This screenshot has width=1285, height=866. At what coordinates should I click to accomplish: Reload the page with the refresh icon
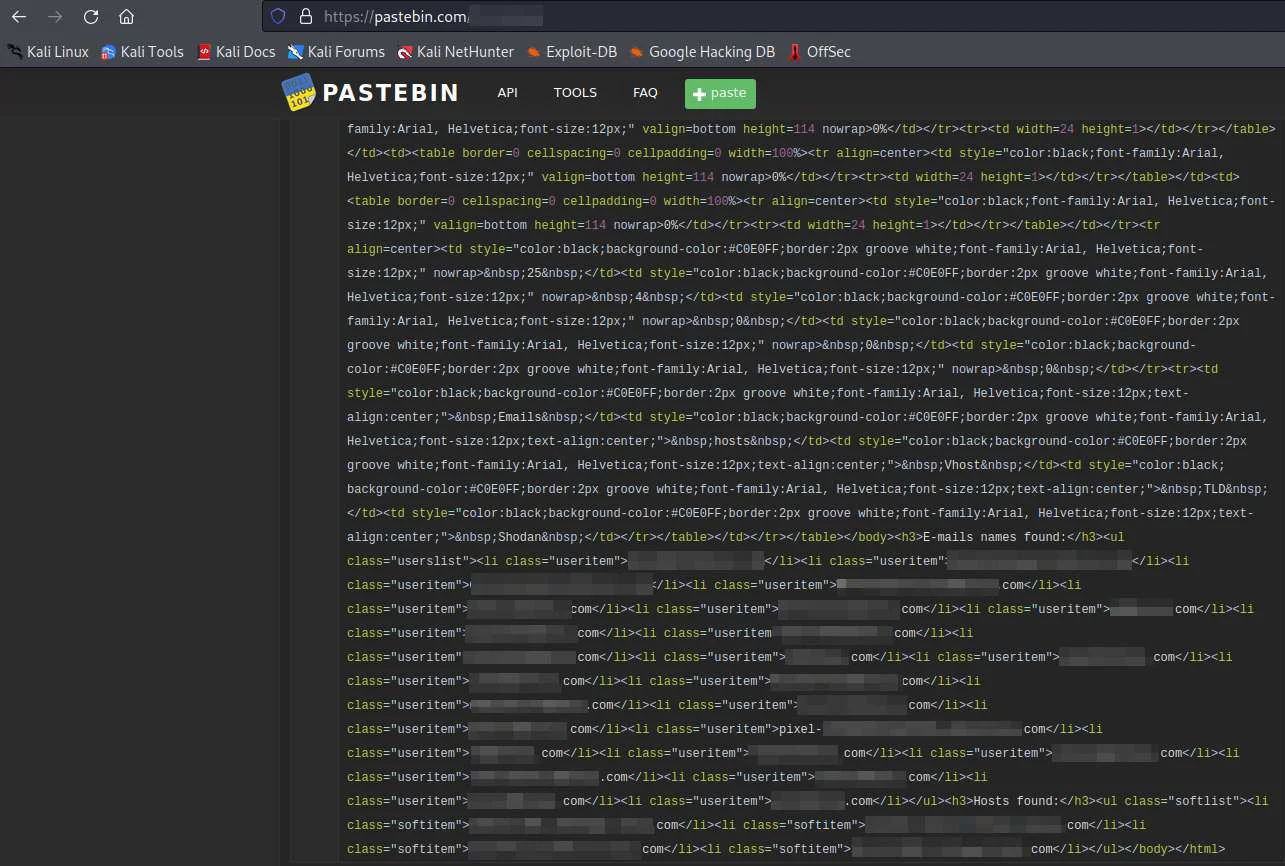tap(91, 16)
